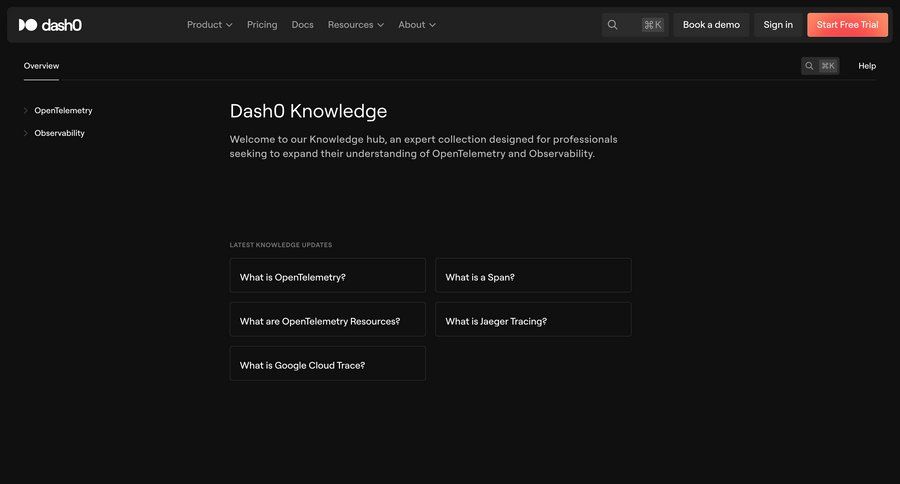
Task: Click Sign in
Action: (778, 25)
